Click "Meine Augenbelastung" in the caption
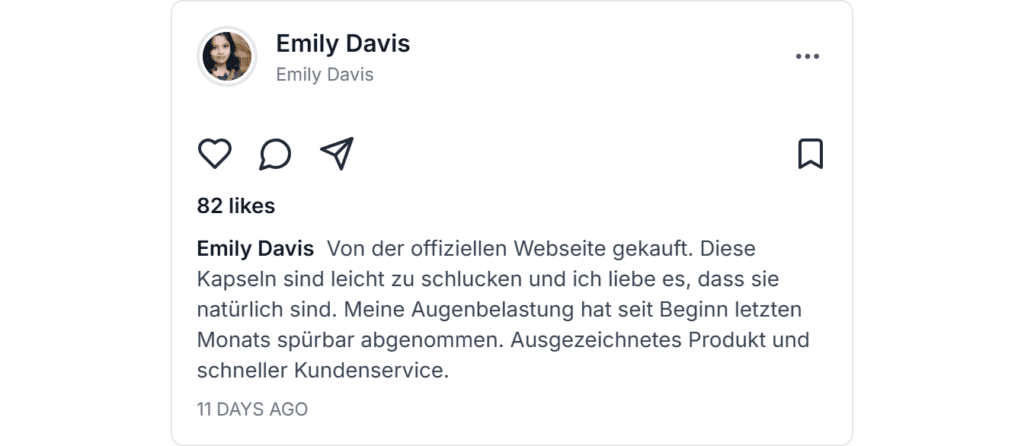This screenshot has width=1024, height=446. click(428, 309)
